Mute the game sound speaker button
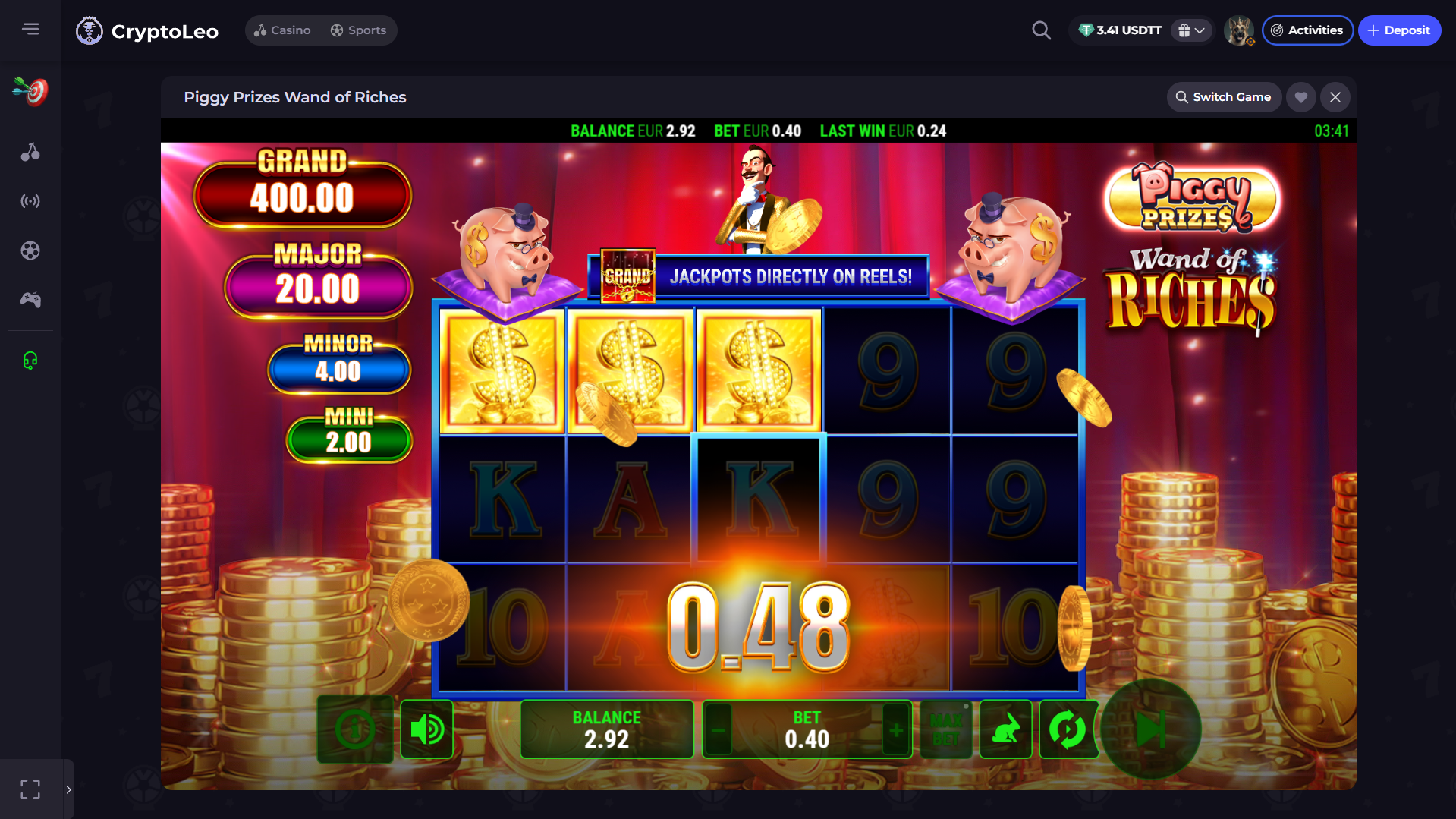Viewport: 1456px width, 819px height. [426, 729]
